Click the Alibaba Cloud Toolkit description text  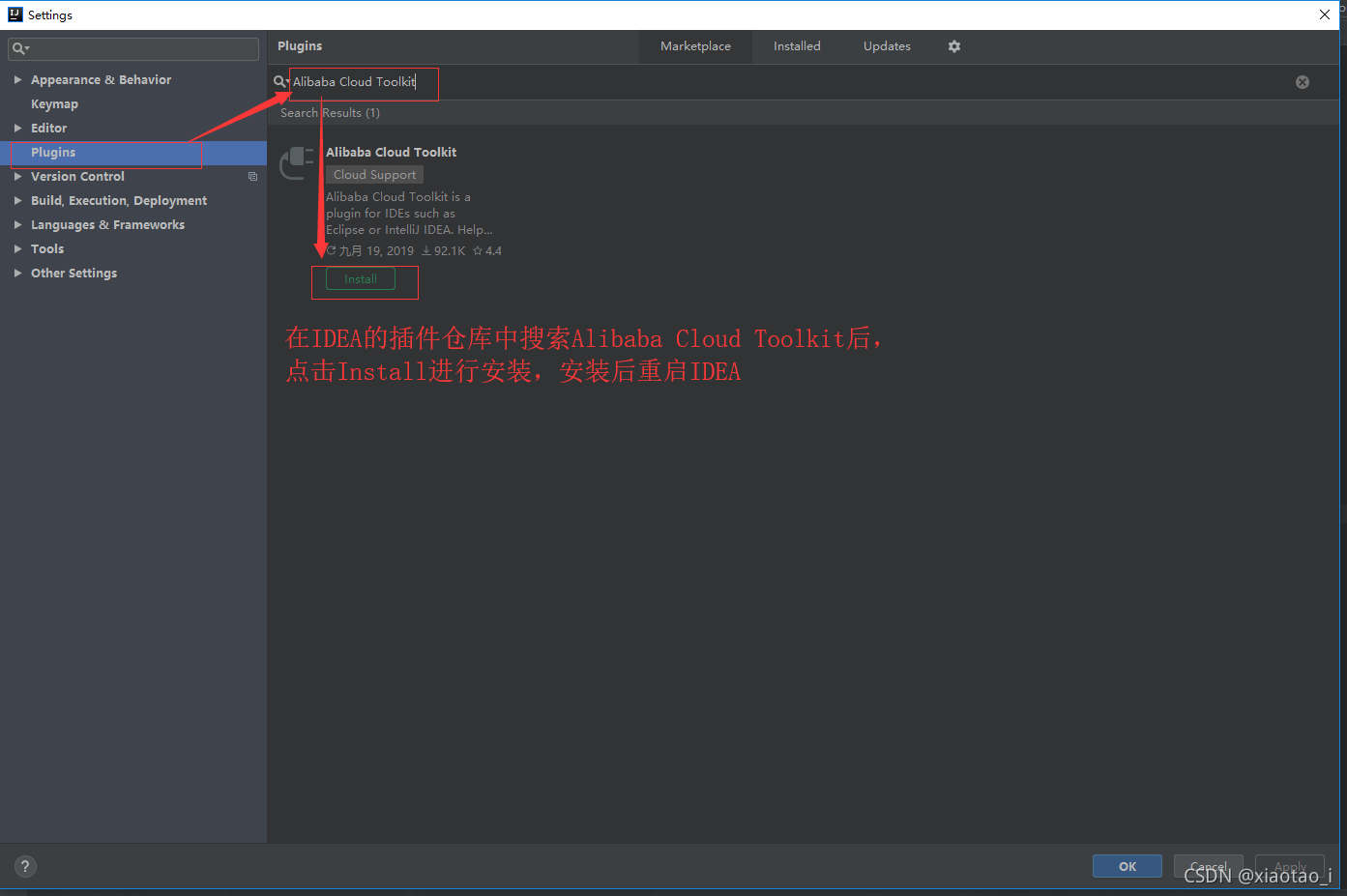pos(409,214)
